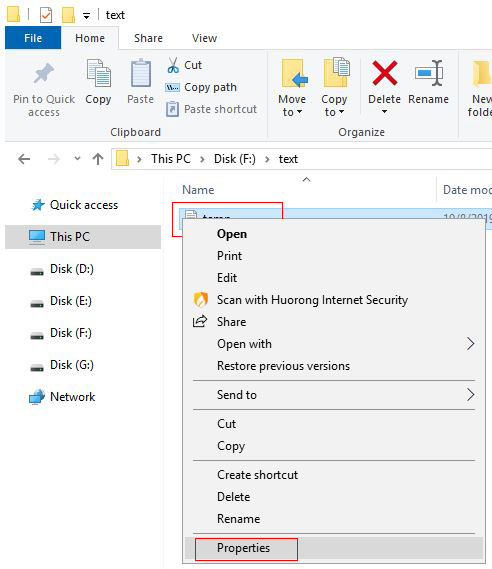Image resolution: width=492 pixels, height=569 pixels.
Task: Click the Paste clipboard icon
Action: [x=140, y=74]
